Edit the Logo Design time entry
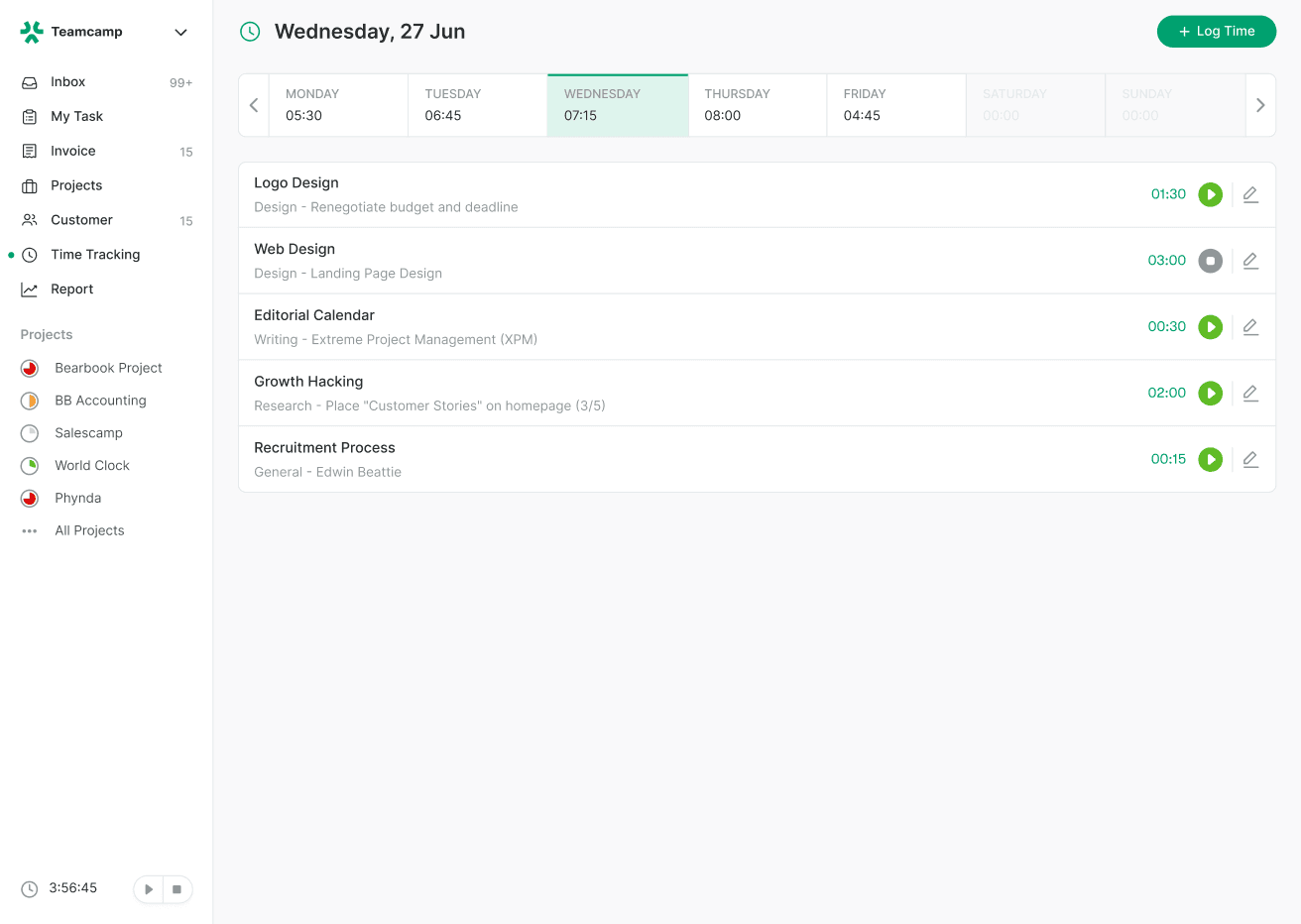1301x924 pixels. (1250, 194)
